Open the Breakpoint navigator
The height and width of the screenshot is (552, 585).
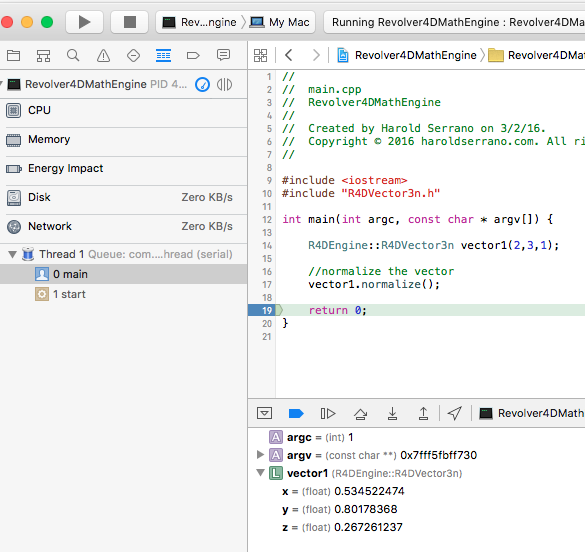coord(193,56)
